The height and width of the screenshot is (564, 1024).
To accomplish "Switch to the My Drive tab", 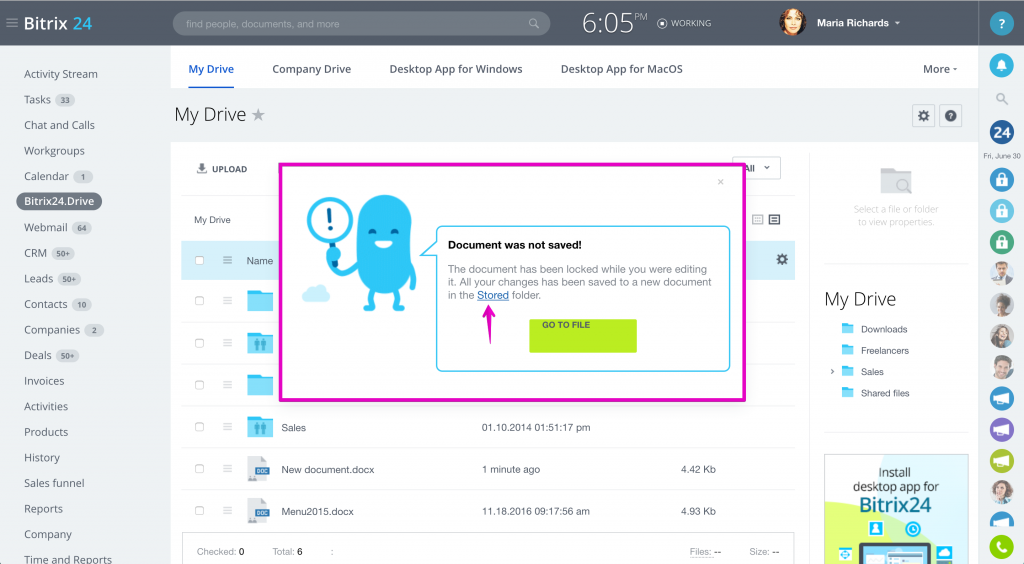I will pyautogui.click(x=211, y=69).
